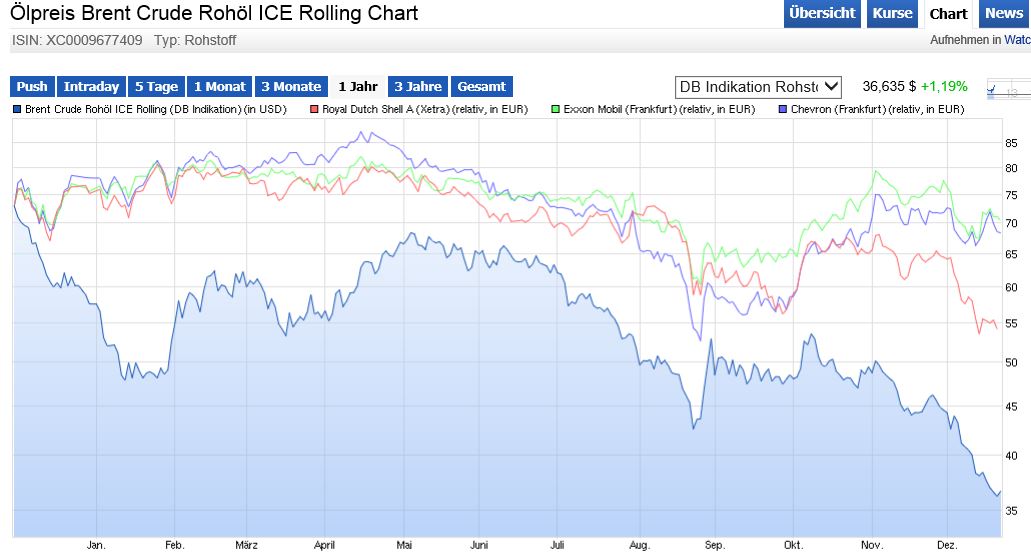Expand the DB Indikation Rohstoff dropdown
This screenshot has width=1031, height=556.
pos(759,87)
